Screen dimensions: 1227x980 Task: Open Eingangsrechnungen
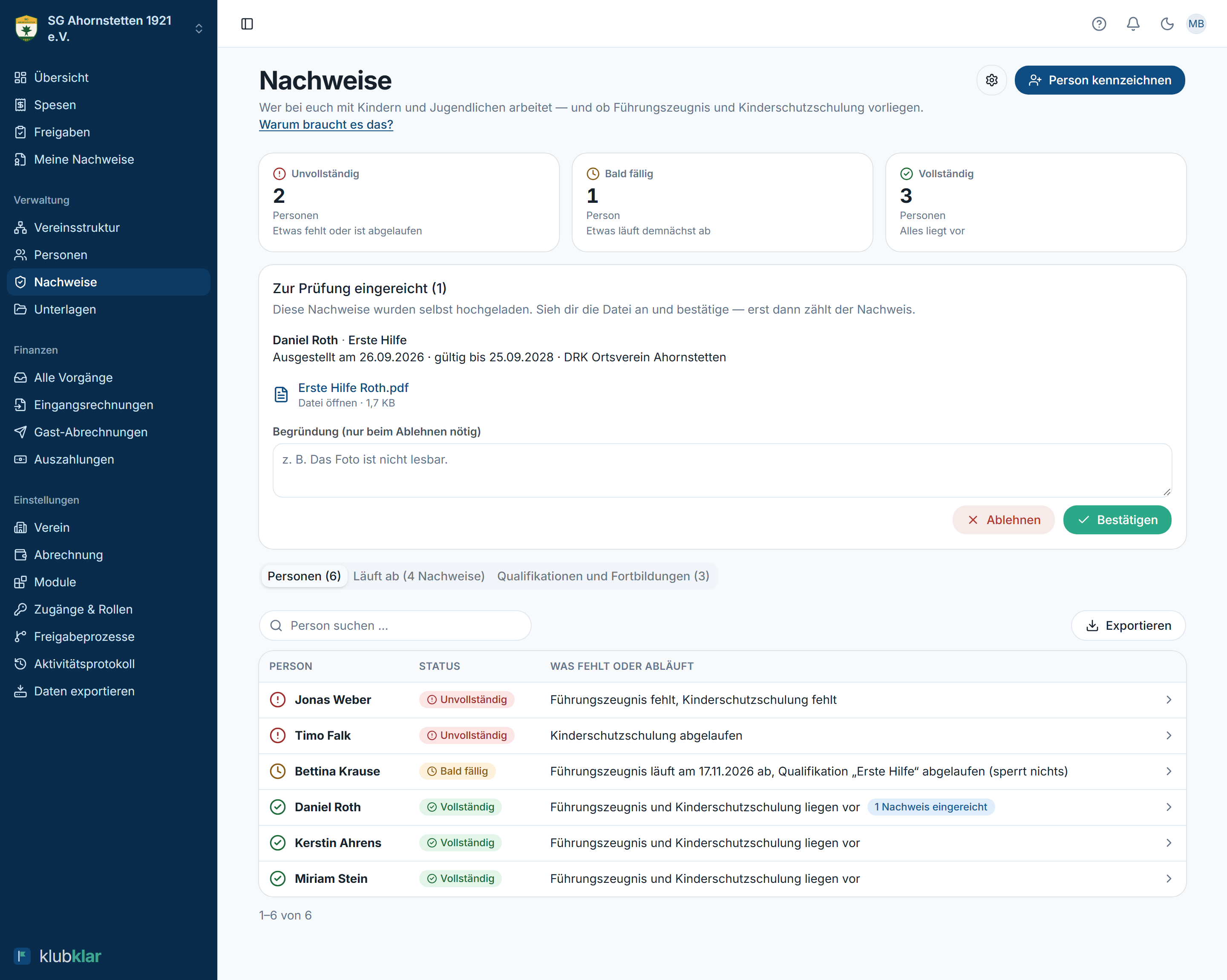pyautogui.click(x=109, y=405)
